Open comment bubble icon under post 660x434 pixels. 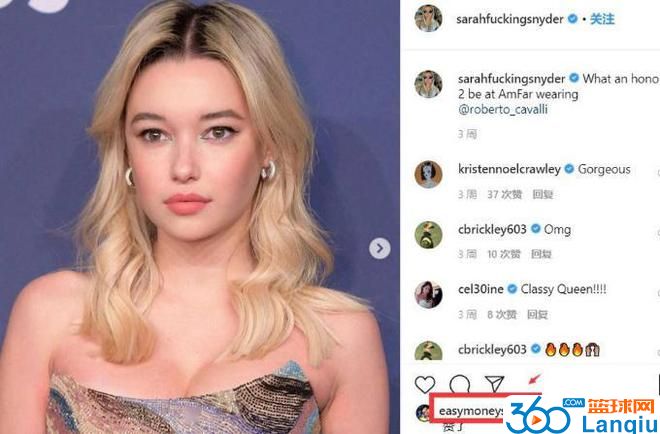(x=460, y=383)
